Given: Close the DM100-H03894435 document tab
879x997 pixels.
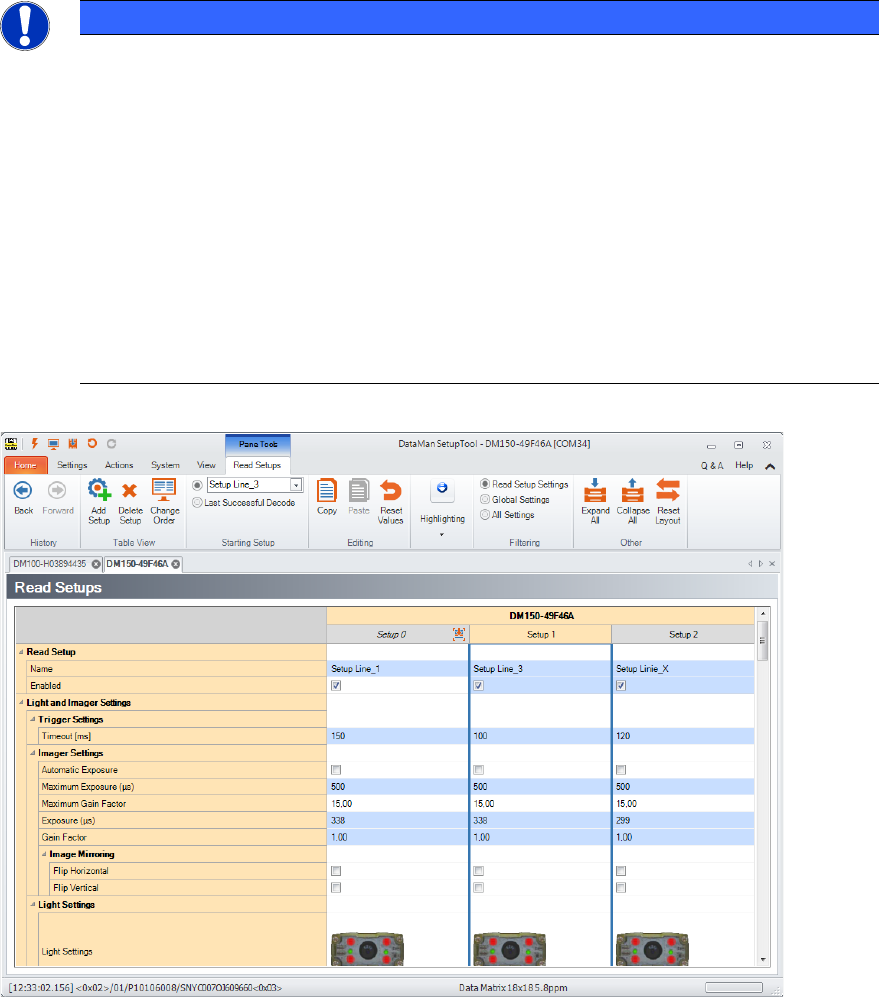Looking at the screenshot, I should point(96,564).
